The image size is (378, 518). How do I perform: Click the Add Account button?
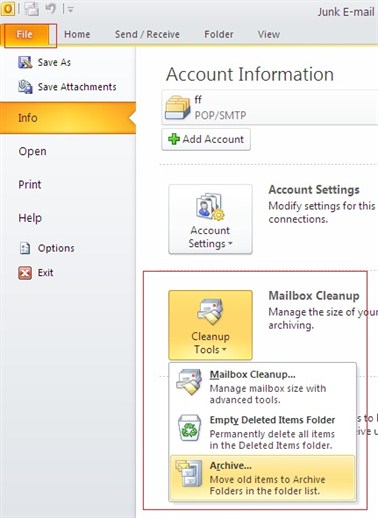pyautogui.click(x=206, y=139)
